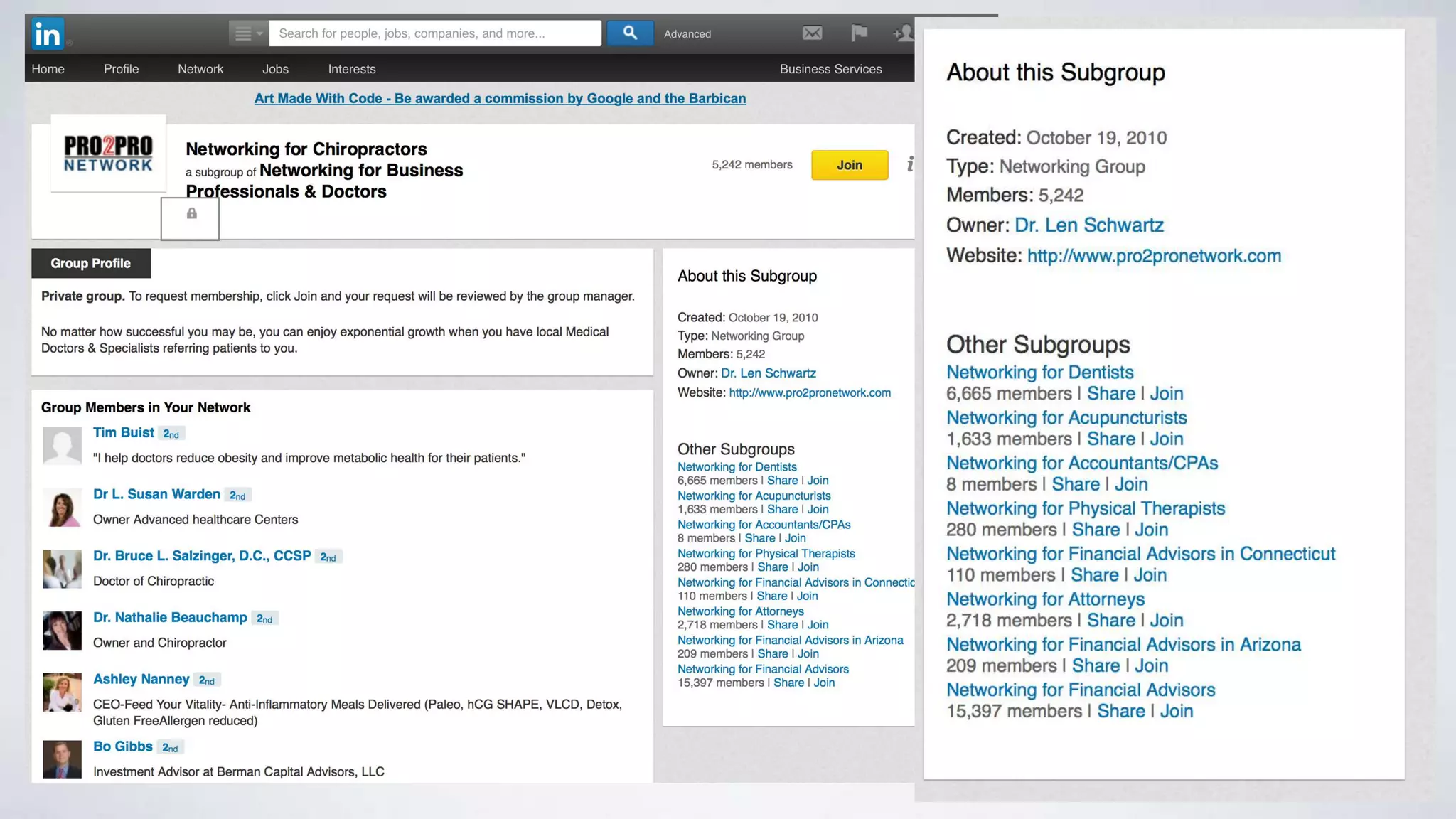This screenshot has width=1456, height=819.
Task: Open the notifications flag icon
Action: click(859, 33)
